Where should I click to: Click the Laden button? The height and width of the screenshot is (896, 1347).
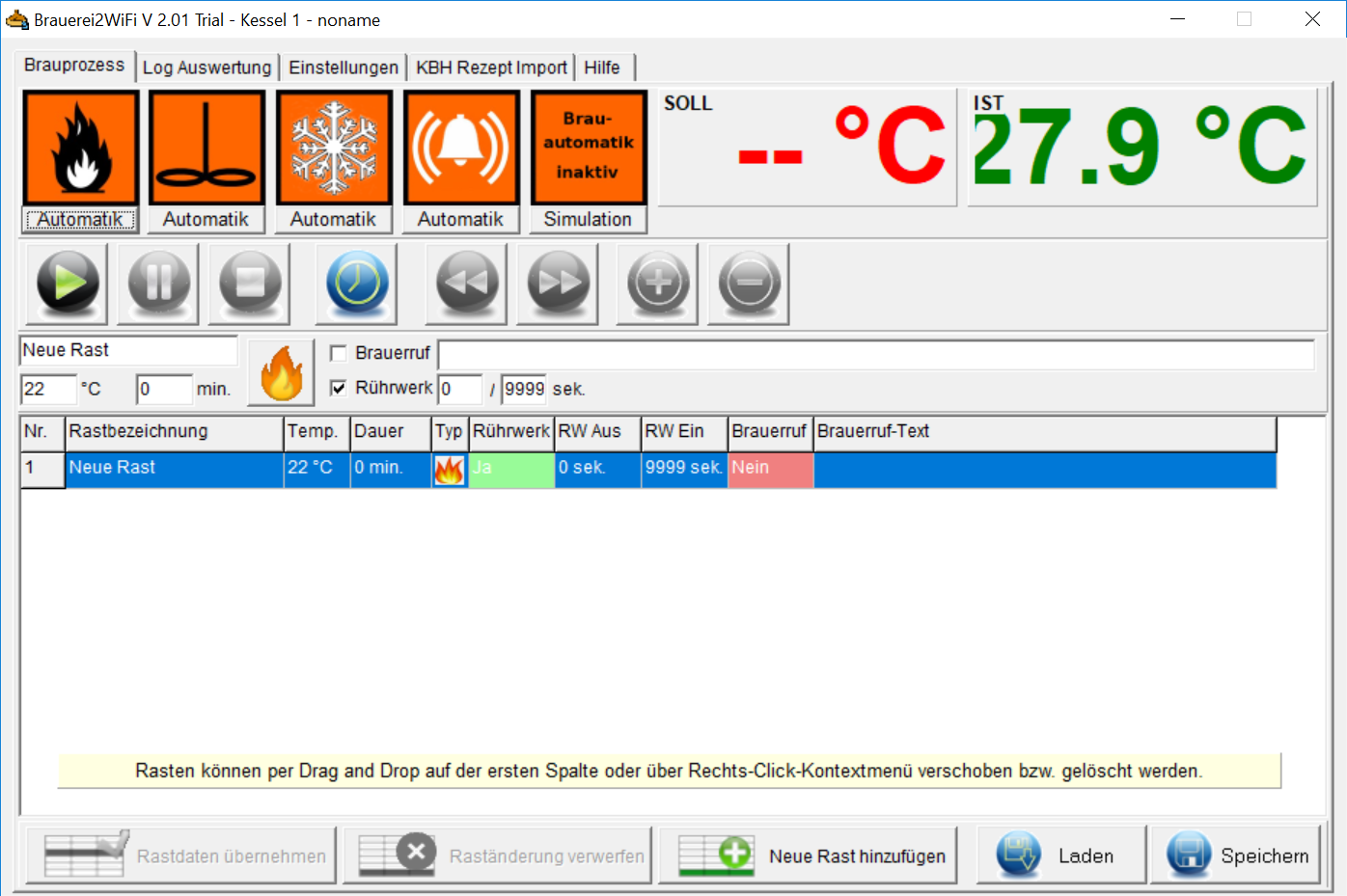click(x=1060, y=855)
